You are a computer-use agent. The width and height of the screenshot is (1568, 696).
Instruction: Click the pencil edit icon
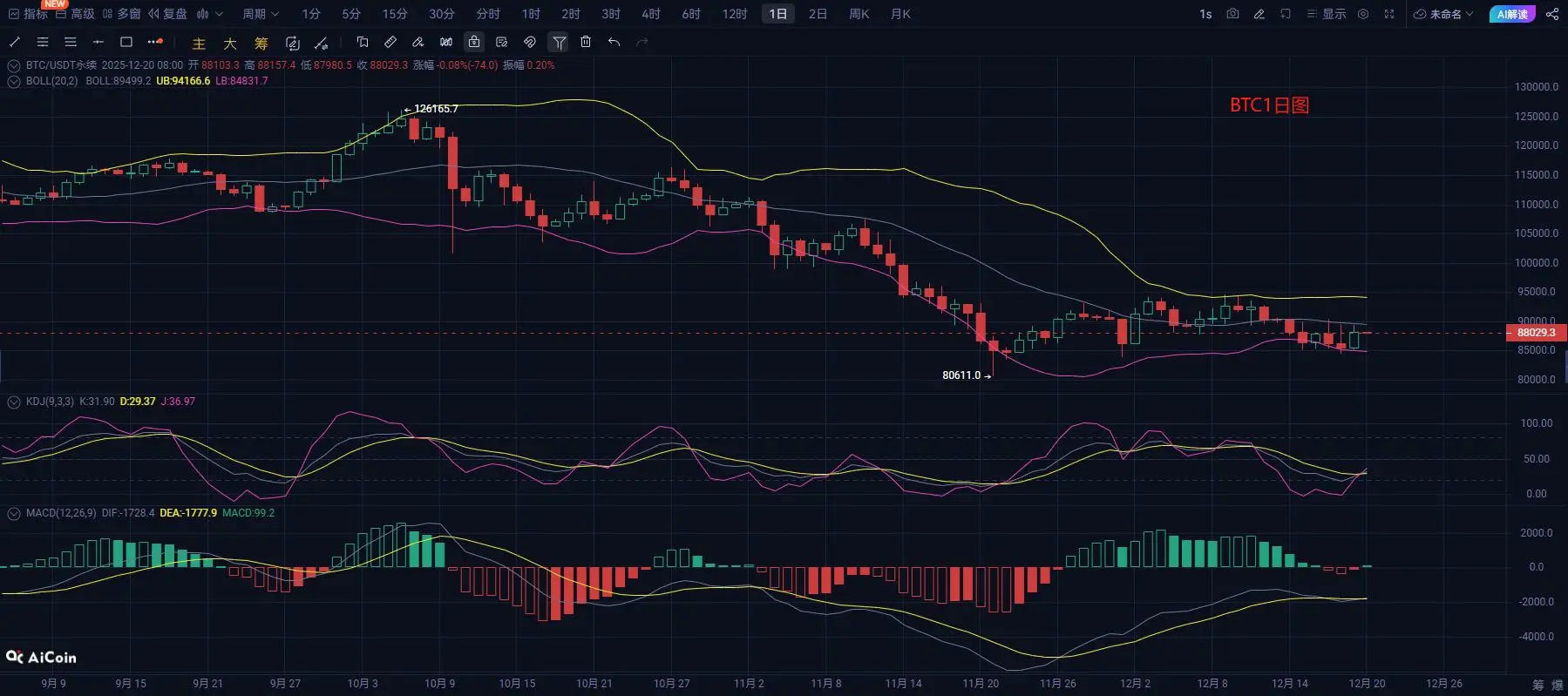click(1259, 14)
